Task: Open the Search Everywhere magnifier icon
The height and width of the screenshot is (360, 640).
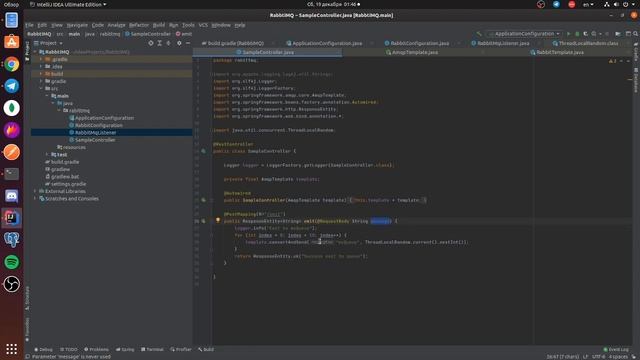Action: coord(636,34)
